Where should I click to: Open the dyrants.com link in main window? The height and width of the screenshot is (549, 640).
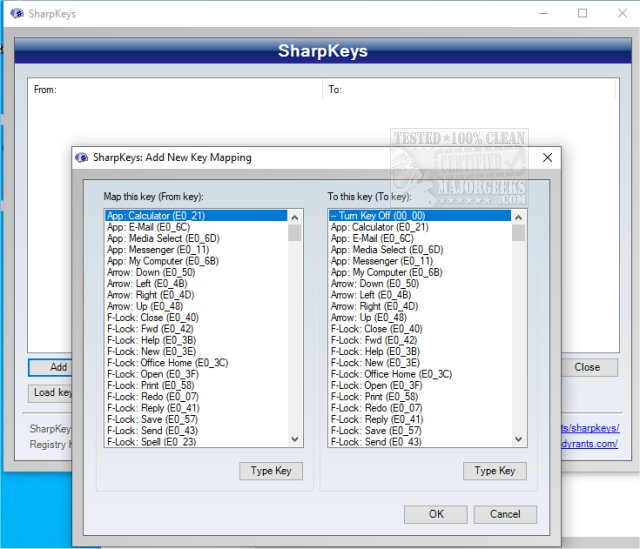pos(590,444)
